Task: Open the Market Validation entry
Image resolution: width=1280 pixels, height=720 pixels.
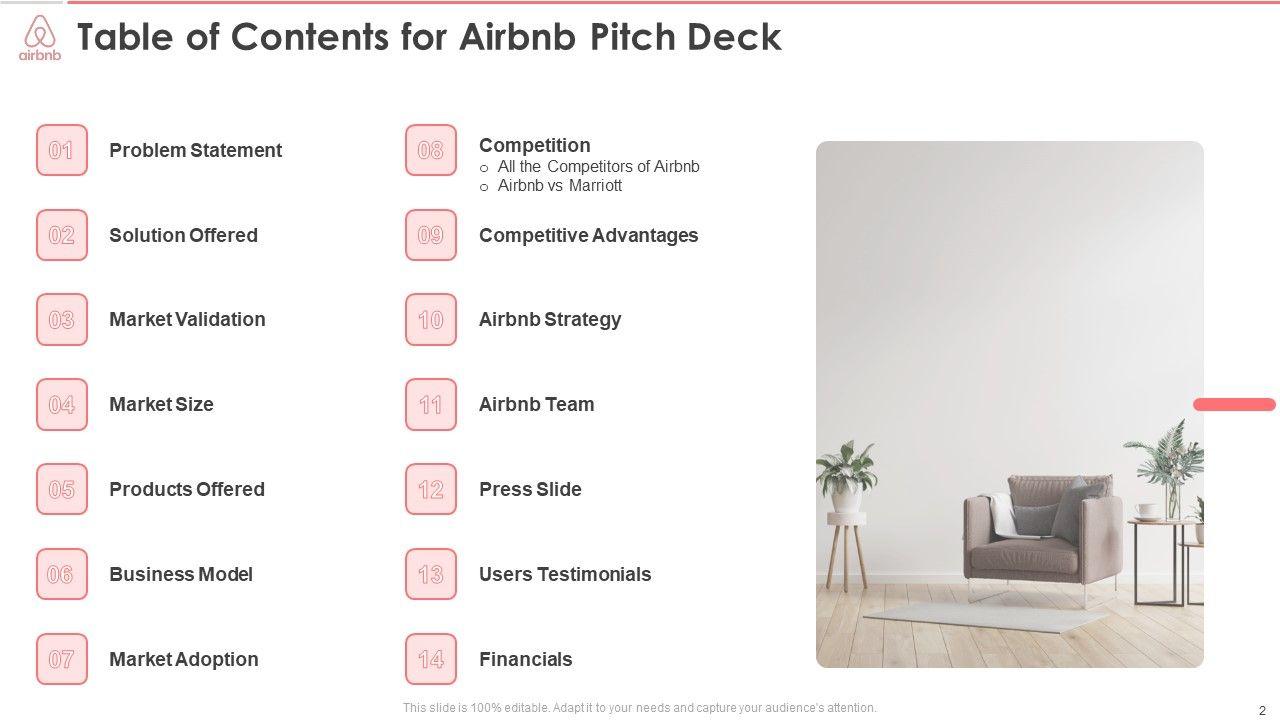Action: click(187, 319)
